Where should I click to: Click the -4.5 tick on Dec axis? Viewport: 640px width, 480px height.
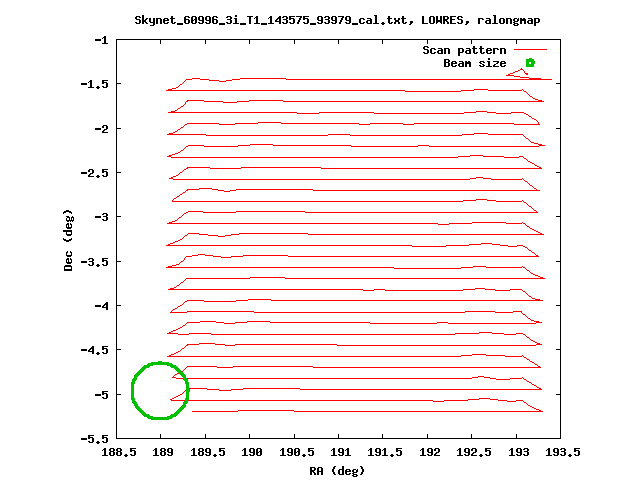coord(96,350)
